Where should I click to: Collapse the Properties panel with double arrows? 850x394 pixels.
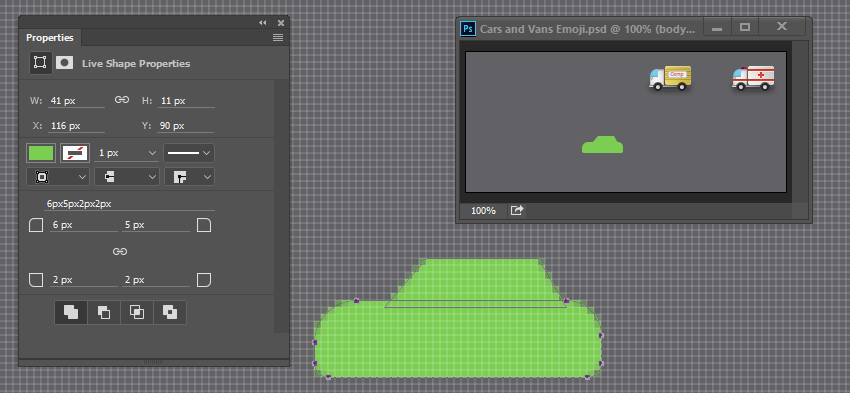pos(263,23)
